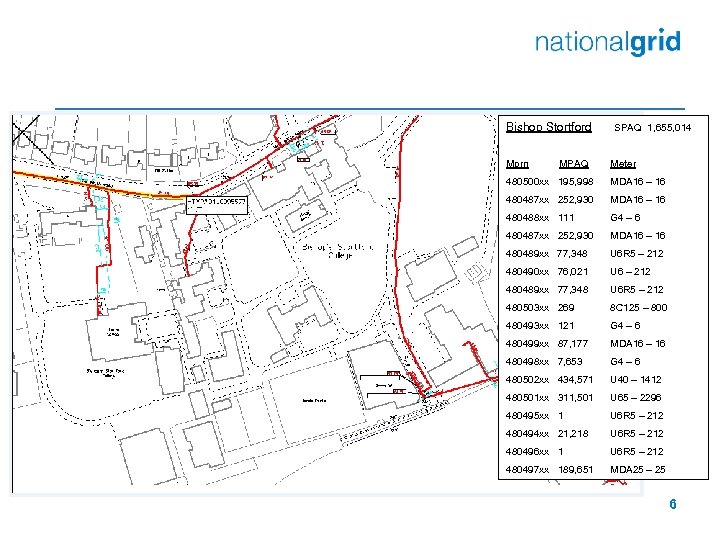Screen dimensions: 720x540
Task: Select Mprn 480501xx
Action: pyautogui.click(x=527, y=398)
